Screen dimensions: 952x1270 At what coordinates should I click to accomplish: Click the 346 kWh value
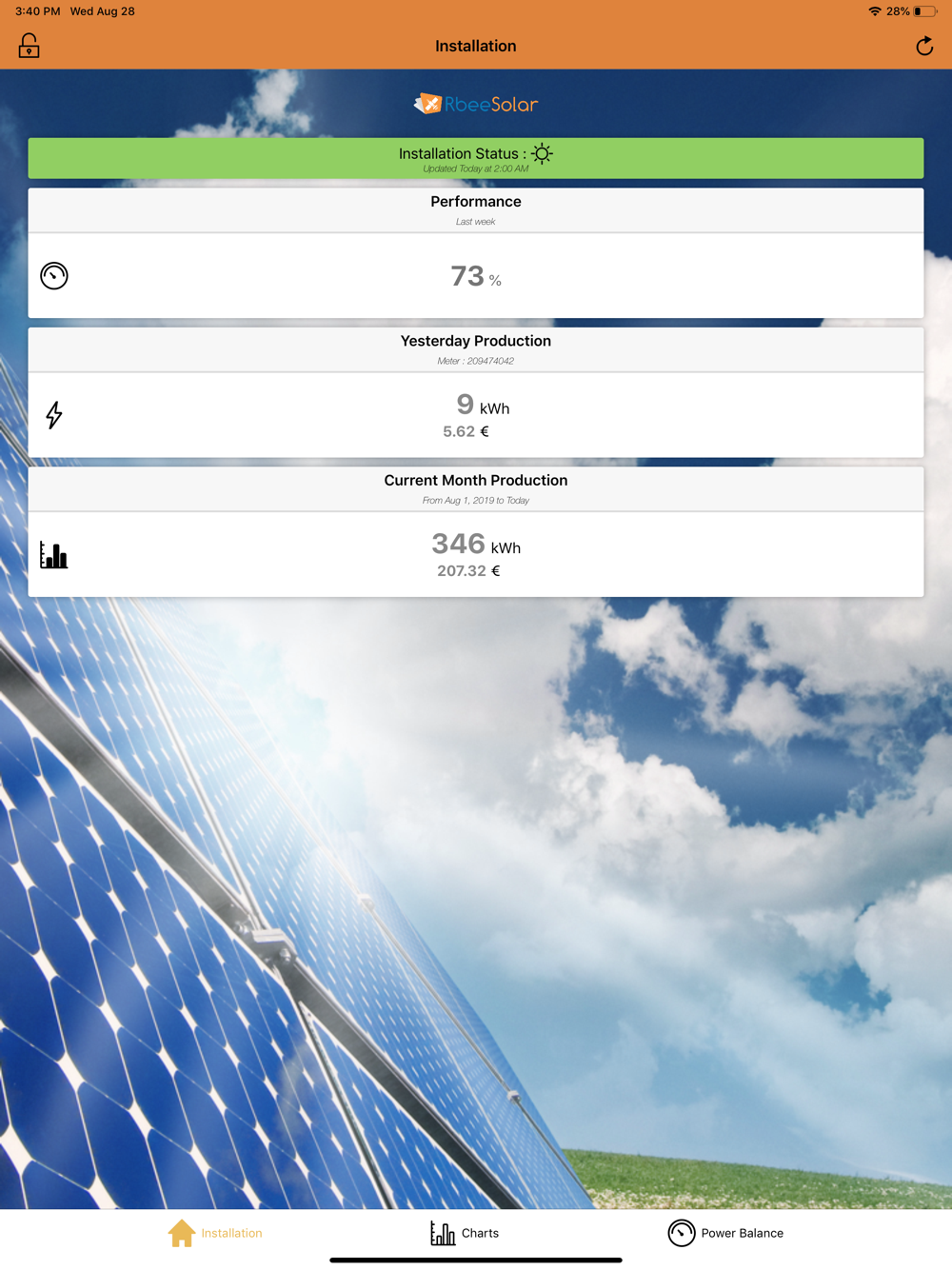point(476,545)
